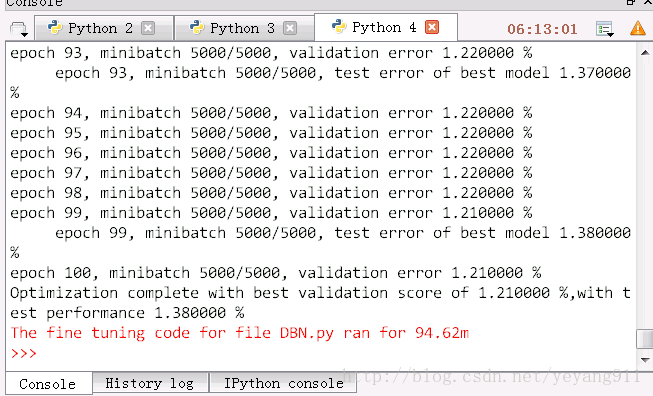
Task: Click the epoch 99 test error line
Action: (342, 233)
